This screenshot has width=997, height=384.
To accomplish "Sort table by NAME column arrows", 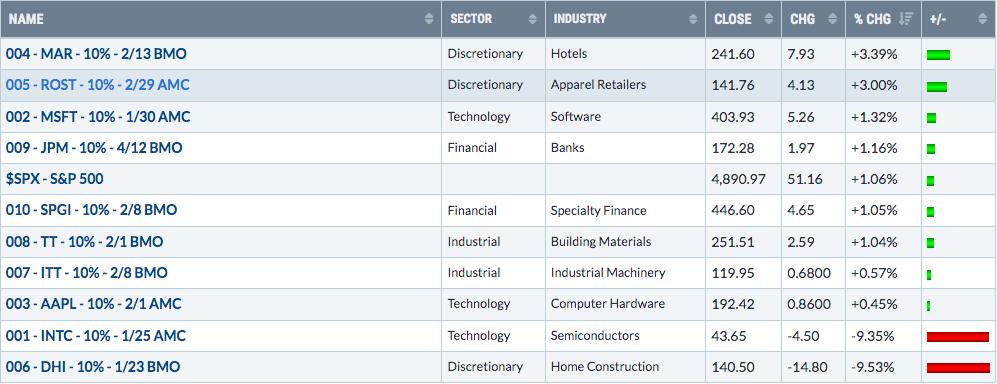I will (429, 19).
